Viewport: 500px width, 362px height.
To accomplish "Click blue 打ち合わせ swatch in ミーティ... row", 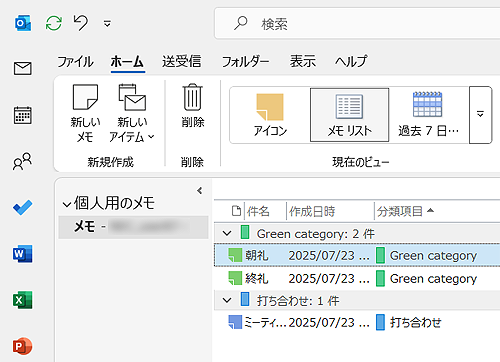I will (x=380, y=322).
